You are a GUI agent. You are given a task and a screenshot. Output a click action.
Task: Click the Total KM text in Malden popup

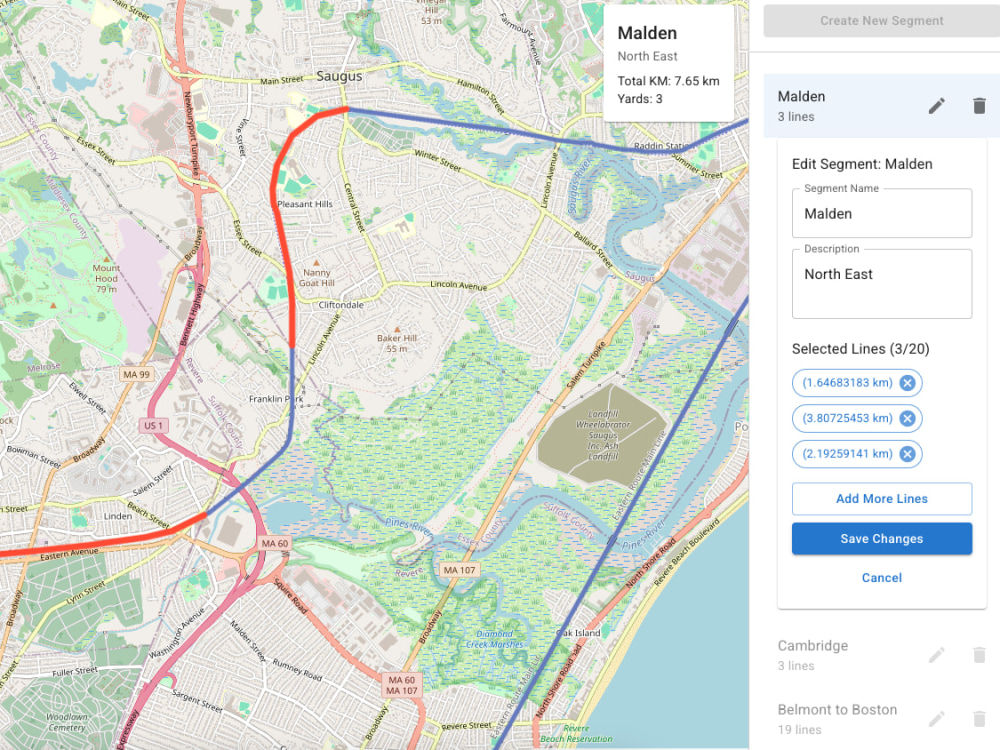tap(668, 81)
